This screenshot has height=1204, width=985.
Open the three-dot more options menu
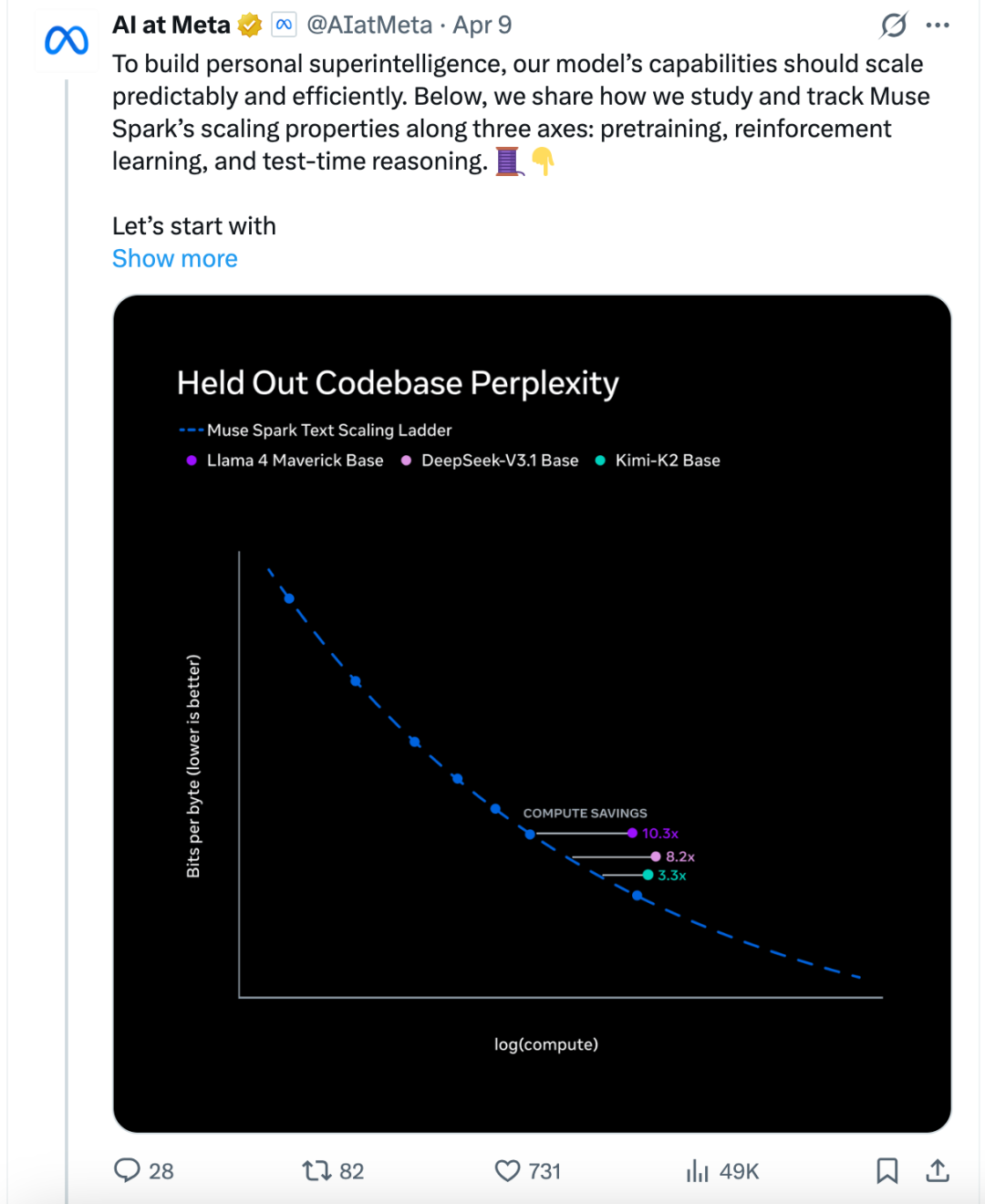(x=938, y=26)
